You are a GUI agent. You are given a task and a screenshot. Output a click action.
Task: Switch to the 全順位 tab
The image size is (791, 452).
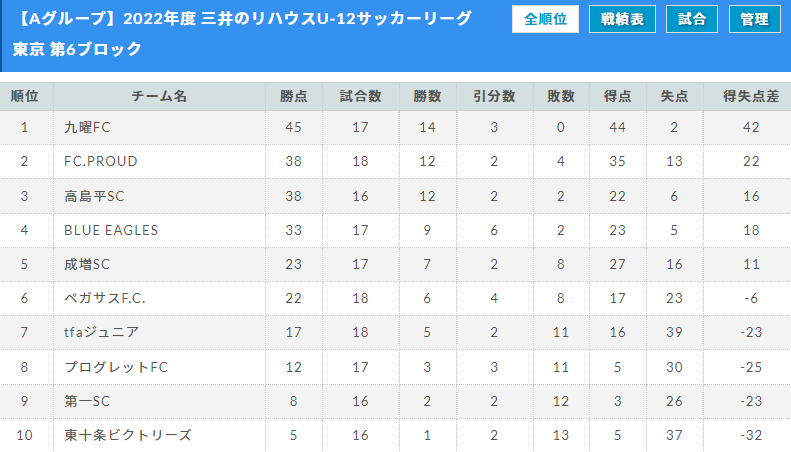pyautogui.click(x=545, y=19)
